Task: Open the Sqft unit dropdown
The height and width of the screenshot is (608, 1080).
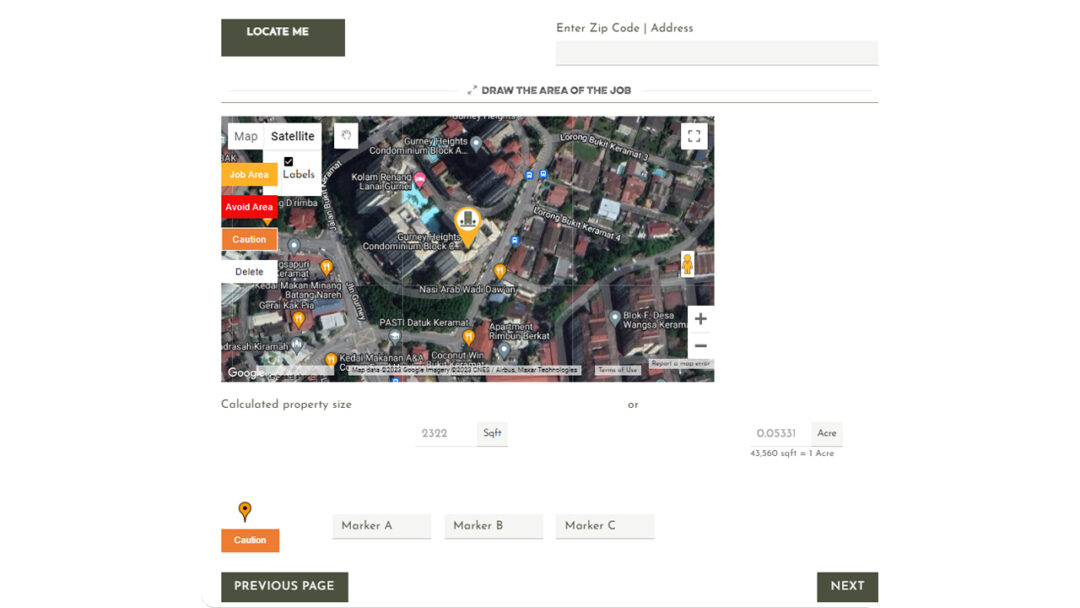Action: 491,432
